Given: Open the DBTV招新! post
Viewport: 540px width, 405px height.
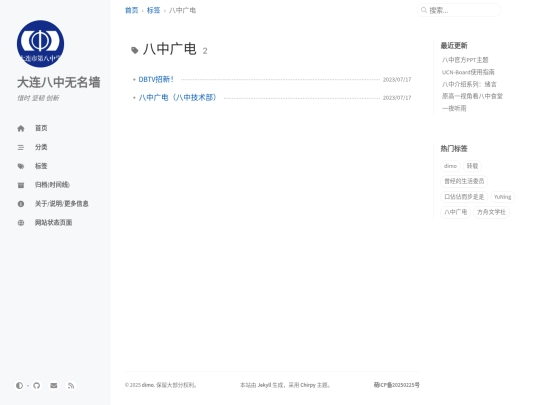Looking at the screenshot, I should [x=156, y=79].
